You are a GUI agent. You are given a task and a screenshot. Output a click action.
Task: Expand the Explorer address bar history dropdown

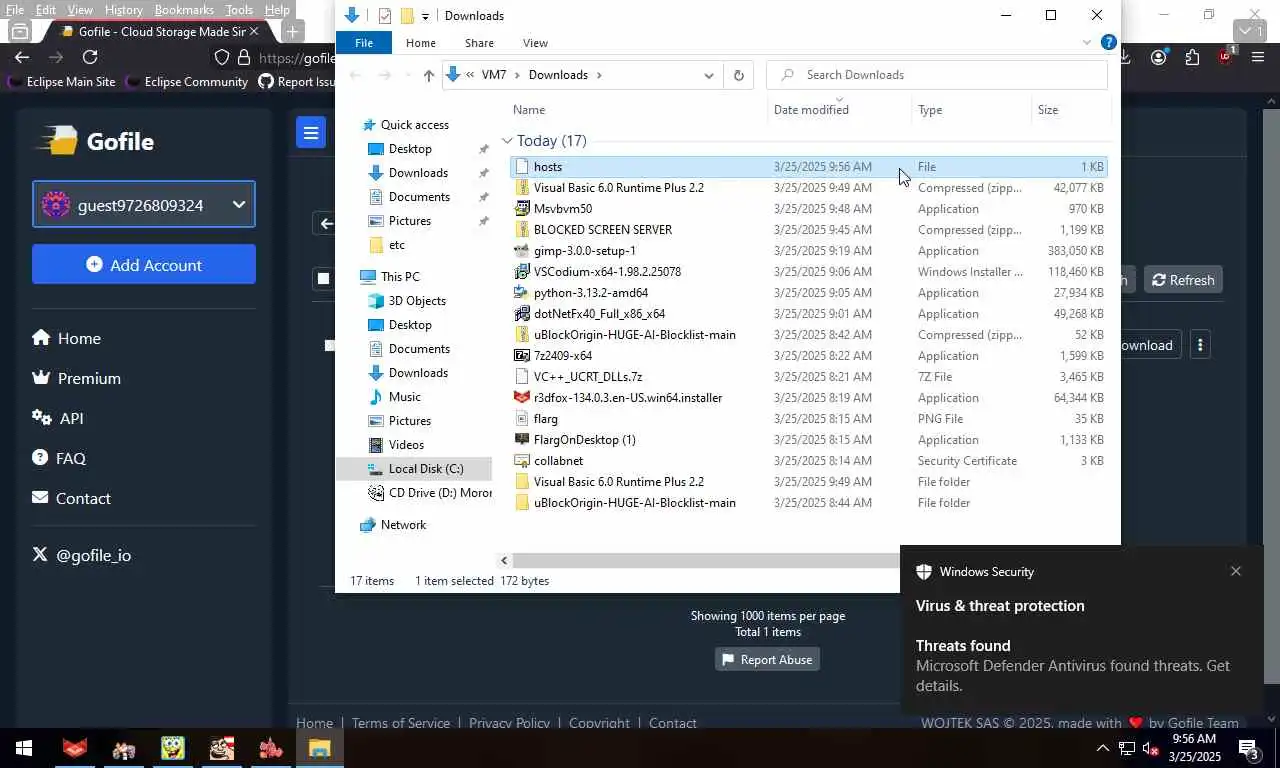pos(709,75)
